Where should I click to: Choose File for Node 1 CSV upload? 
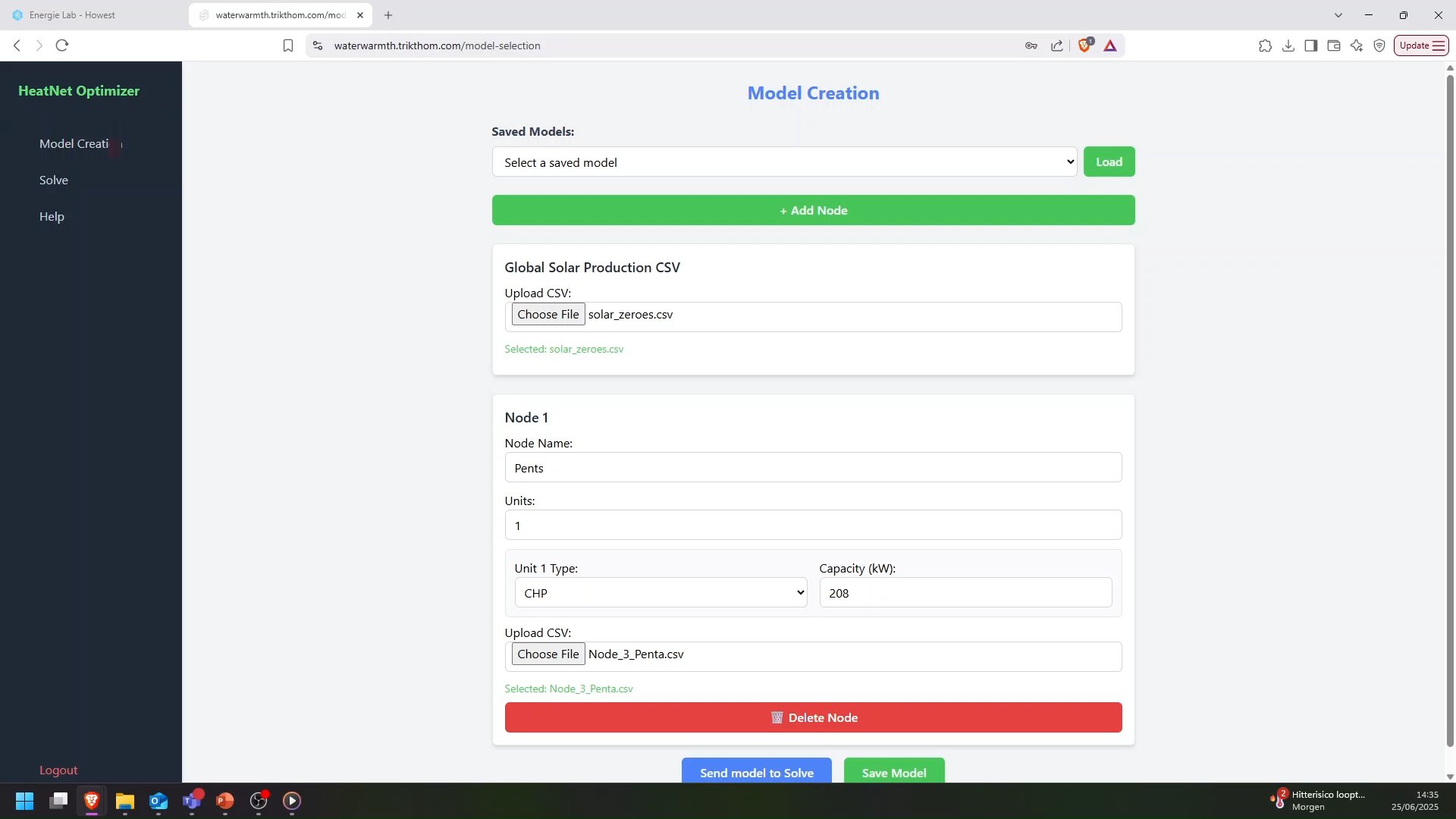(x=548, y=654)
